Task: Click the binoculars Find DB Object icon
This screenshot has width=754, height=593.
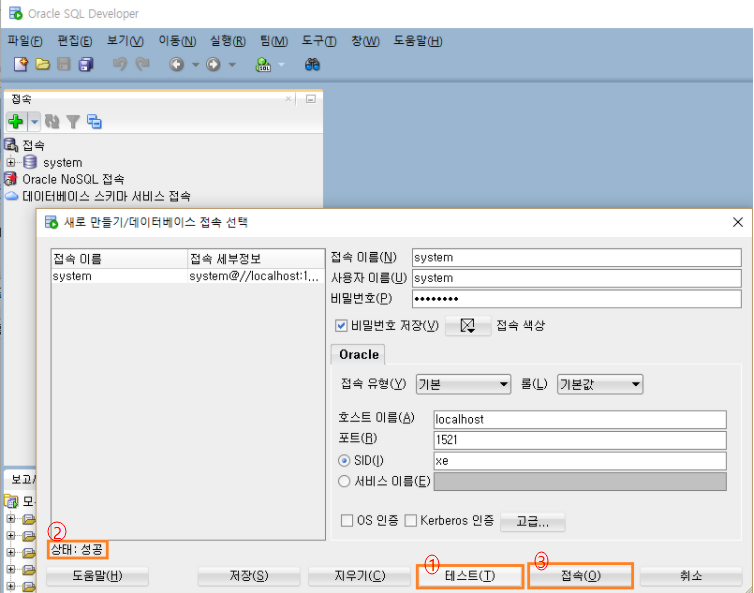Action: 313,64
